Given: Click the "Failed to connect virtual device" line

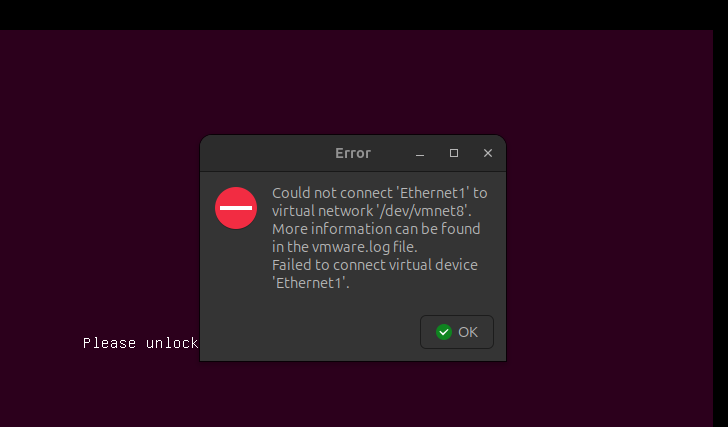Looking at the screenshot, I should [375, 265].
